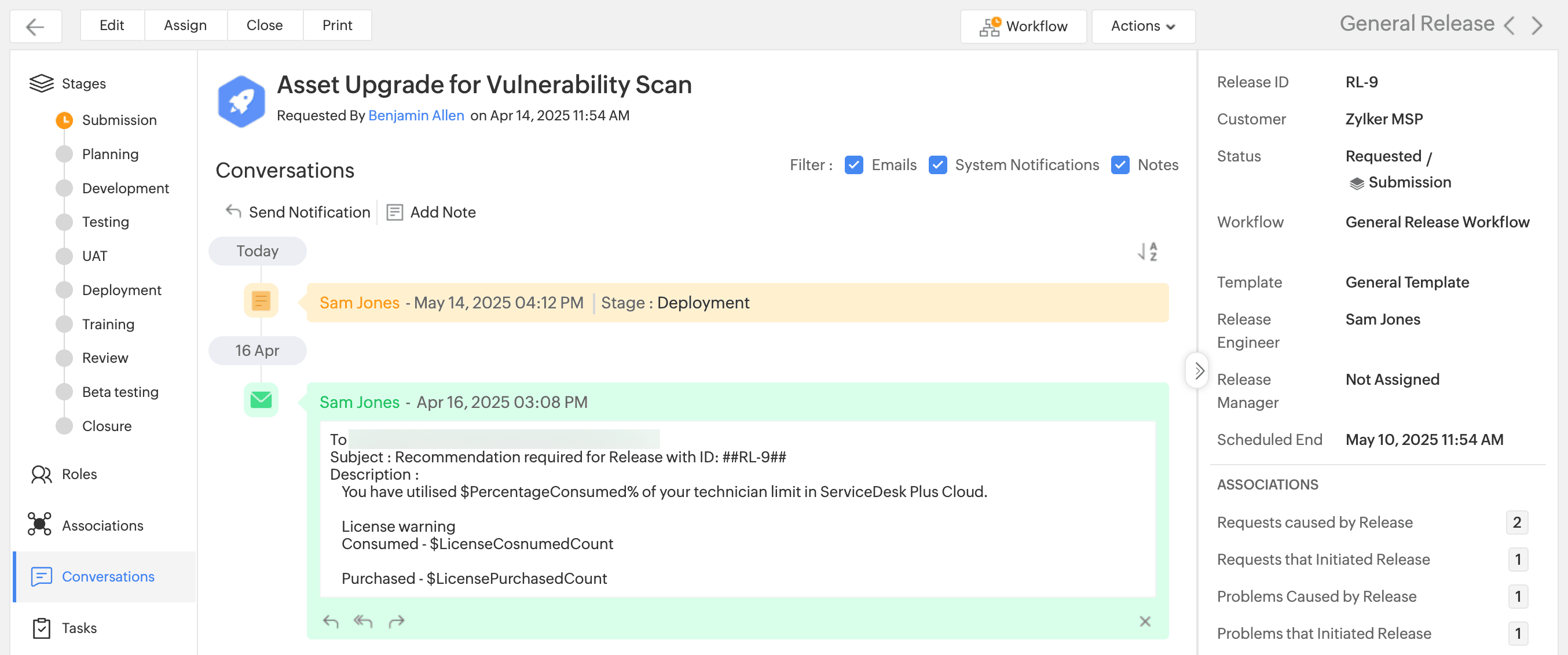The width and height of the screenshot is (1568, 655).
Task: Click the back arrow icon
Action: [35, 26]
